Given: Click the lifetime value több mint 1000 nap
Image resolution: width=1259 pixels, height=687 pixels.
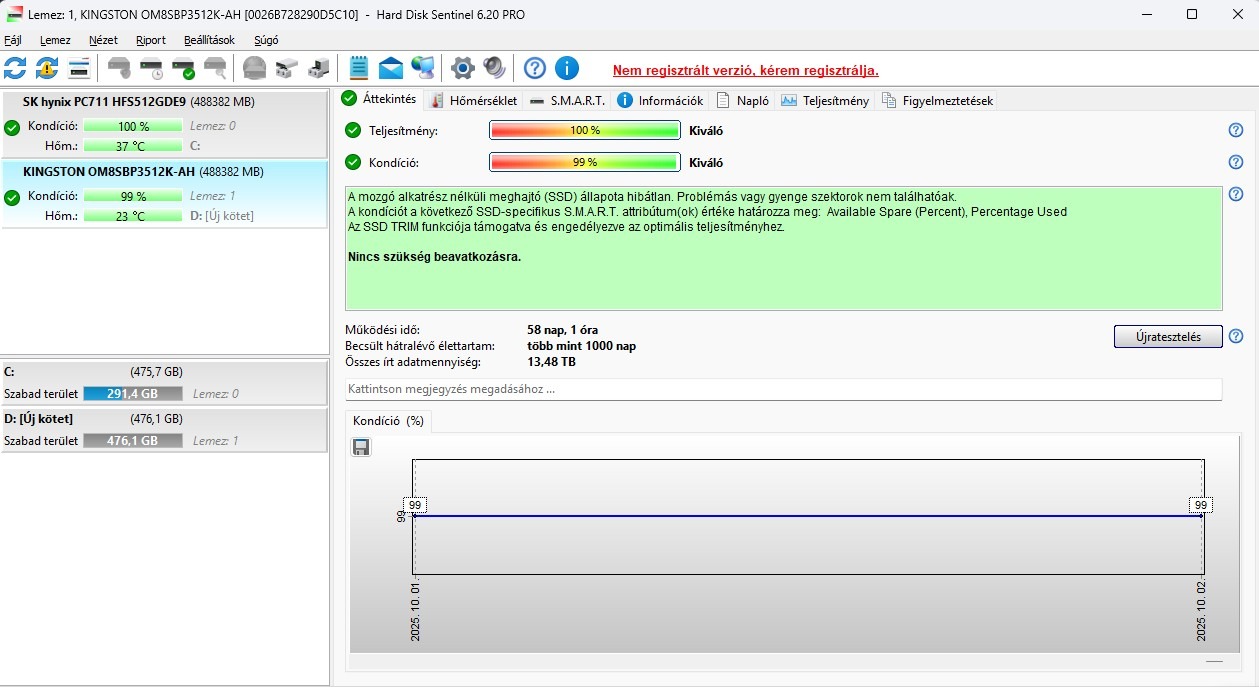Looking at the screenshot, I should pos(581,346).
